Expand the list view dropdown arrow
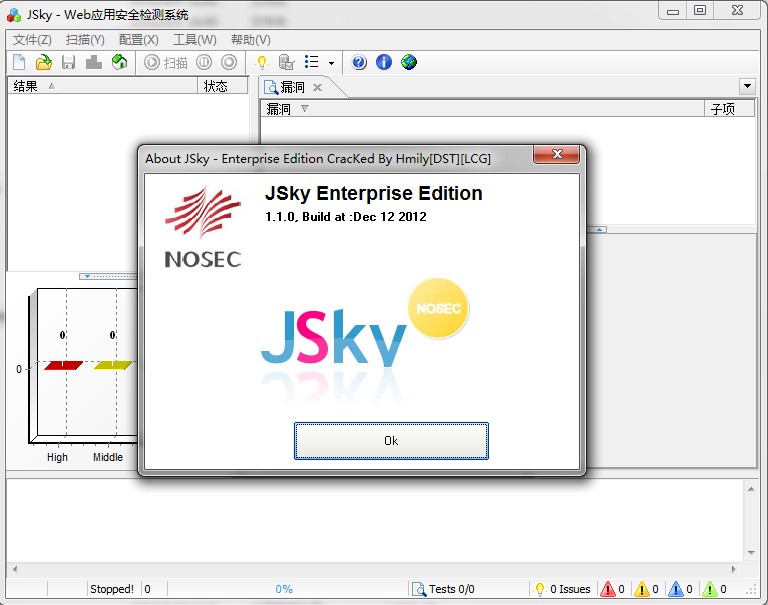Image resolution: width=768 pixels, height=605 pixels. (331, 63)
